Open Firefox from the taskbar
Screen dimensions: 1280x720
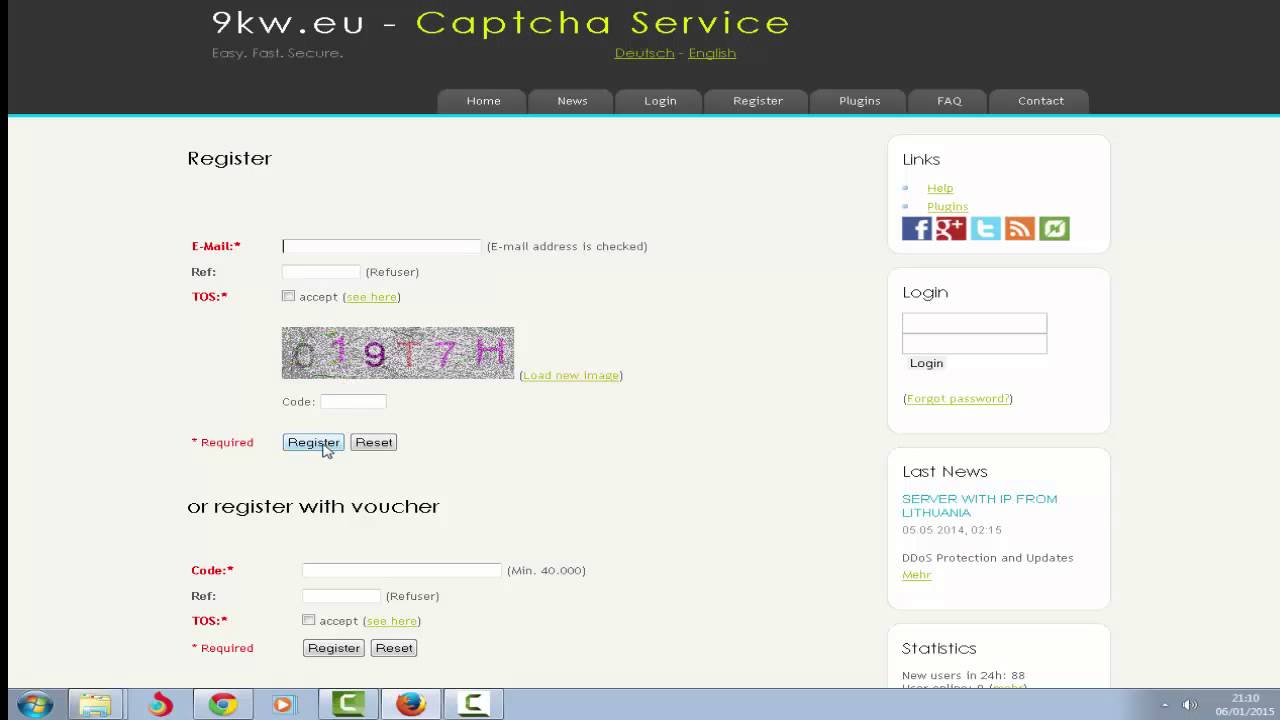point(411,705)
